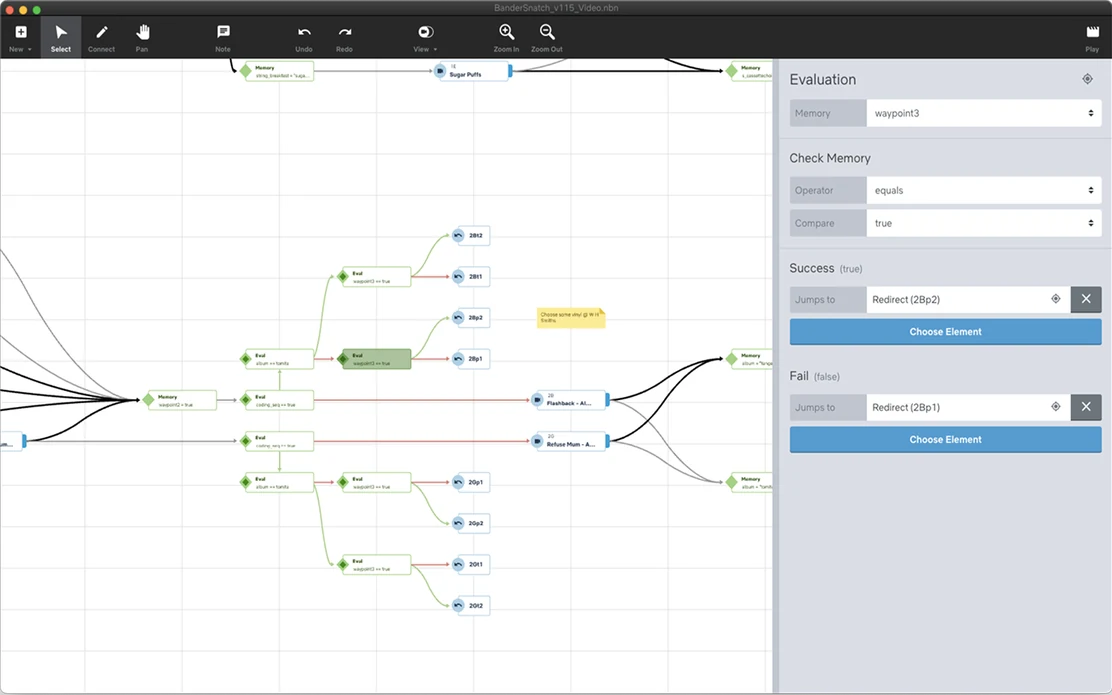Select Memory string_breakfast node at top
1112x695 pixels.
point(277,71)
